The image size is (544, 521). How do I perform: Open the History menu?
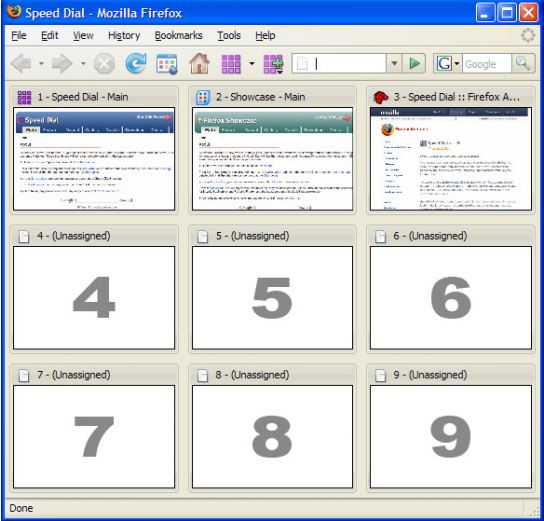[x=124, y=35]
